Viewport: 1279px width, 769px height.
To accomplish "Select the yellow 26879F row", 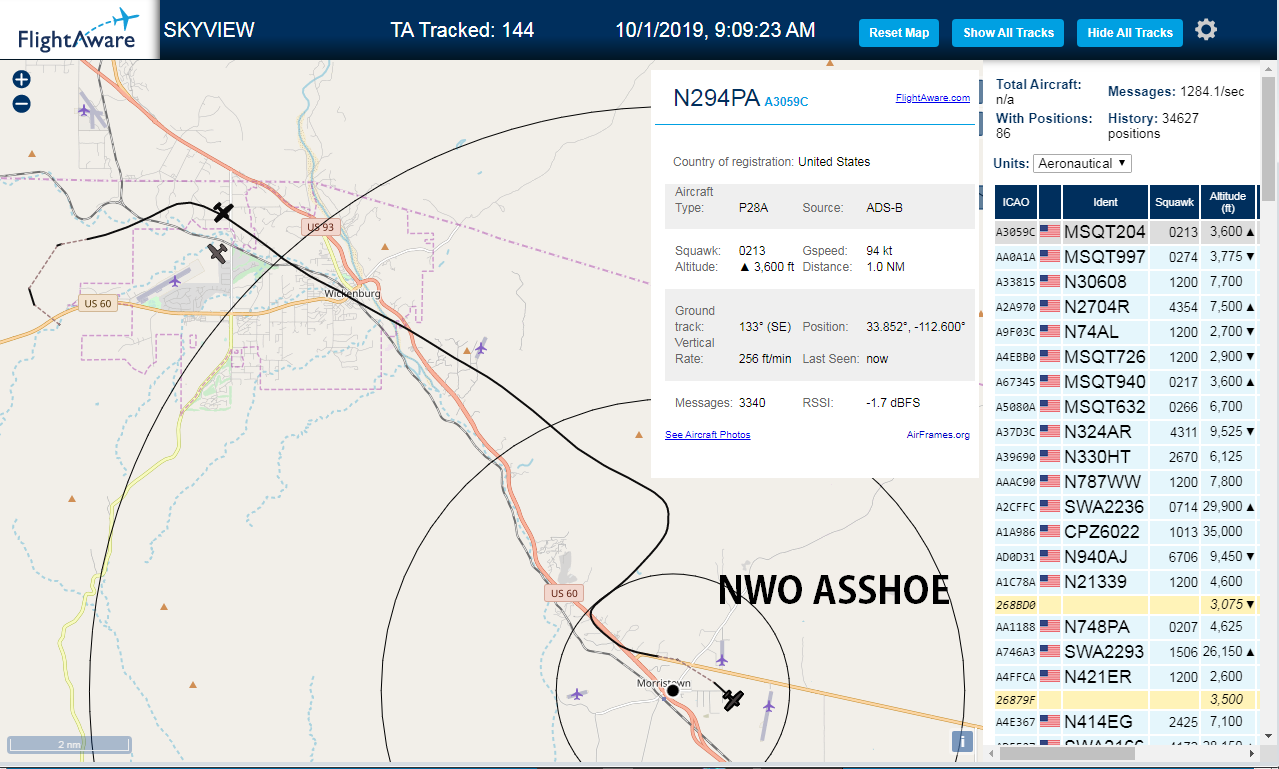I will (1125, 700).
